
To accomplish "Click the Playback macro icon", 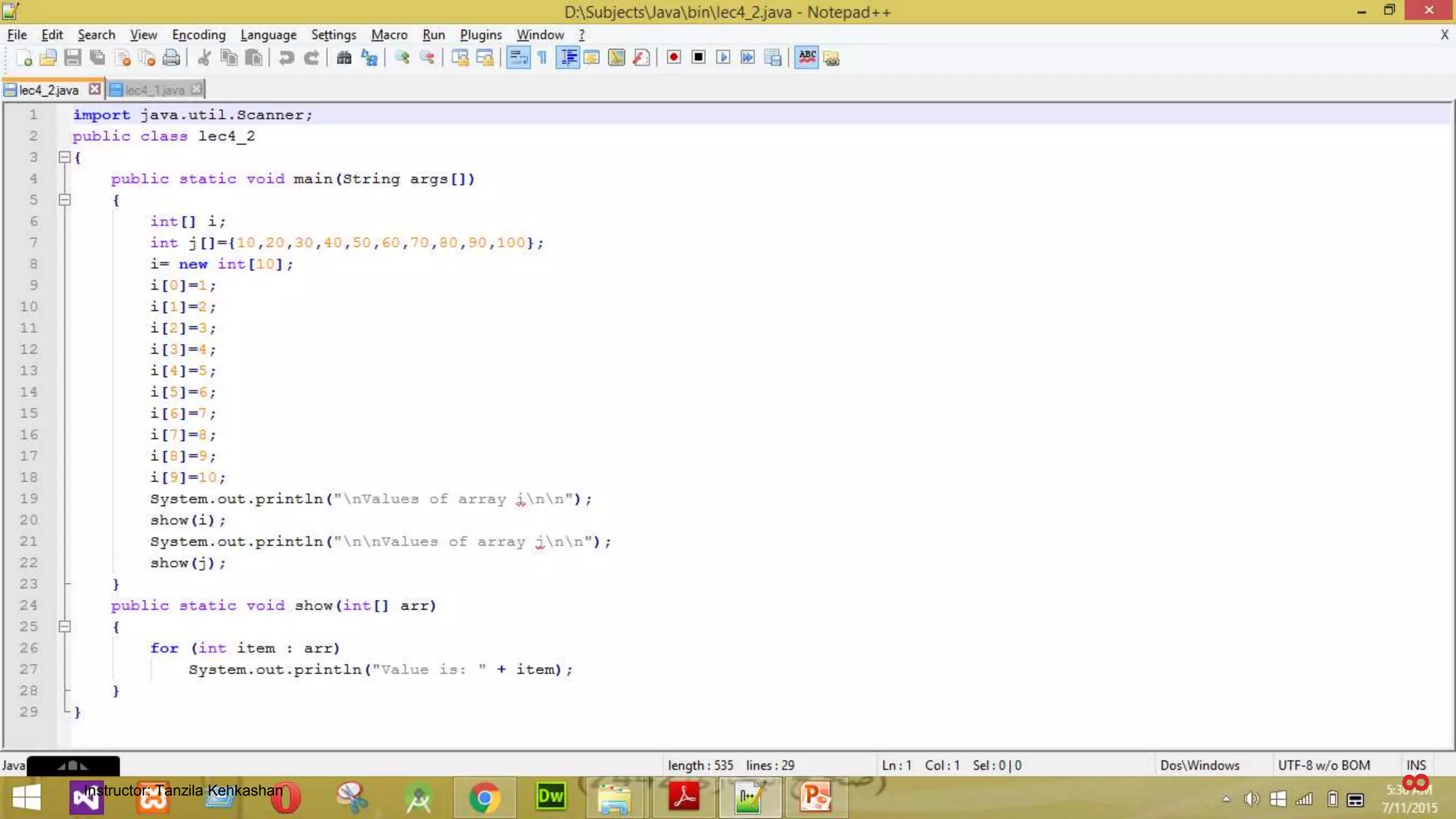I will coord(723,58).
